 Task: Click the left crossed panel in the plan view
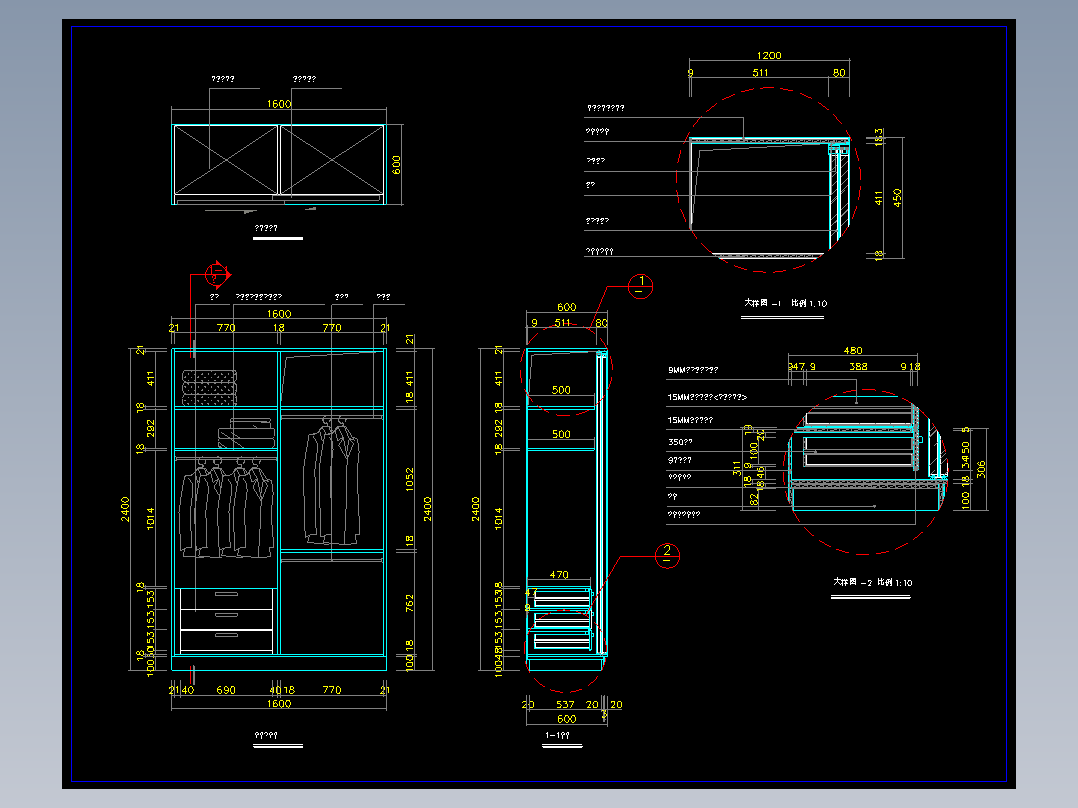pos(226,160)
